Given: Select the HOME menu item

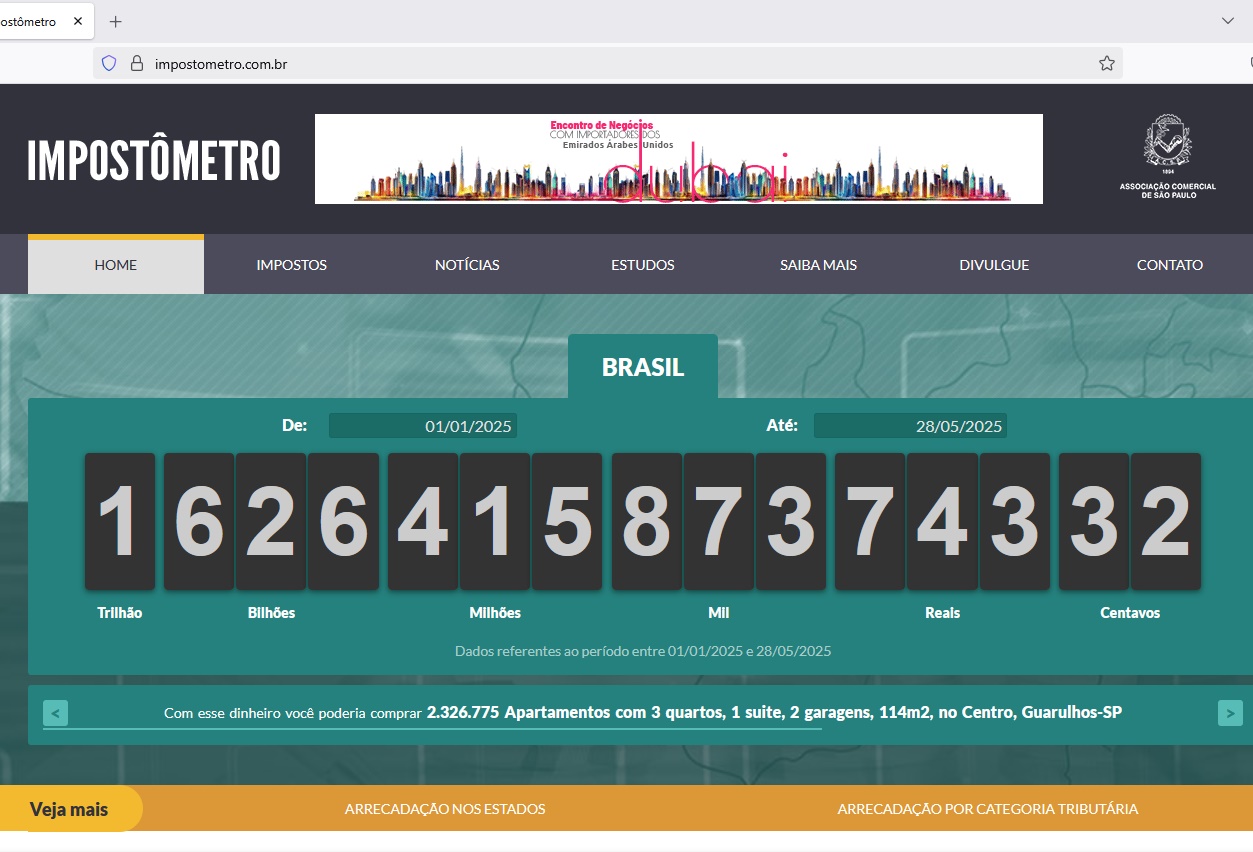Looking at the screenshot, I should point(116,265).
